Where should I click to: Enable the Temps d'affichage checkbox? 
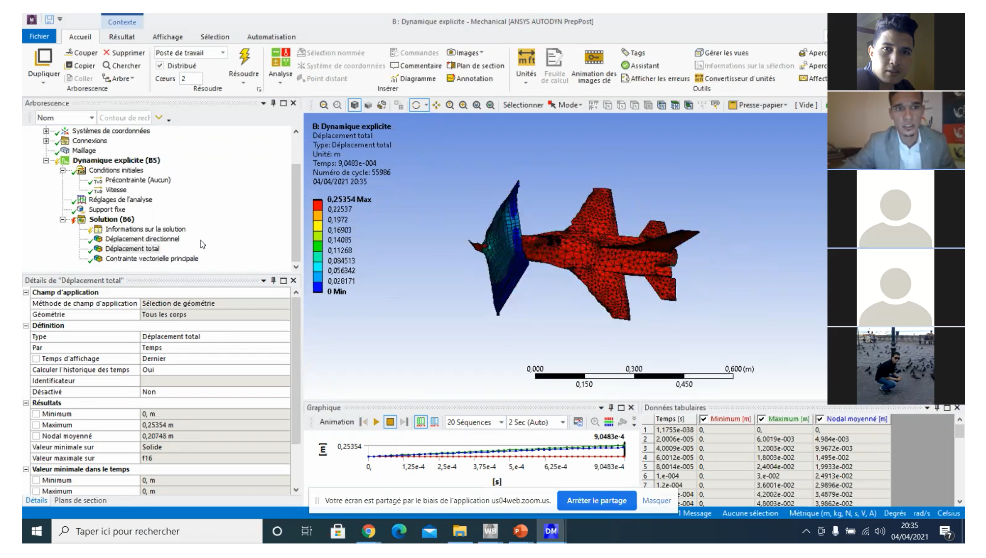[x=36, y=359]
